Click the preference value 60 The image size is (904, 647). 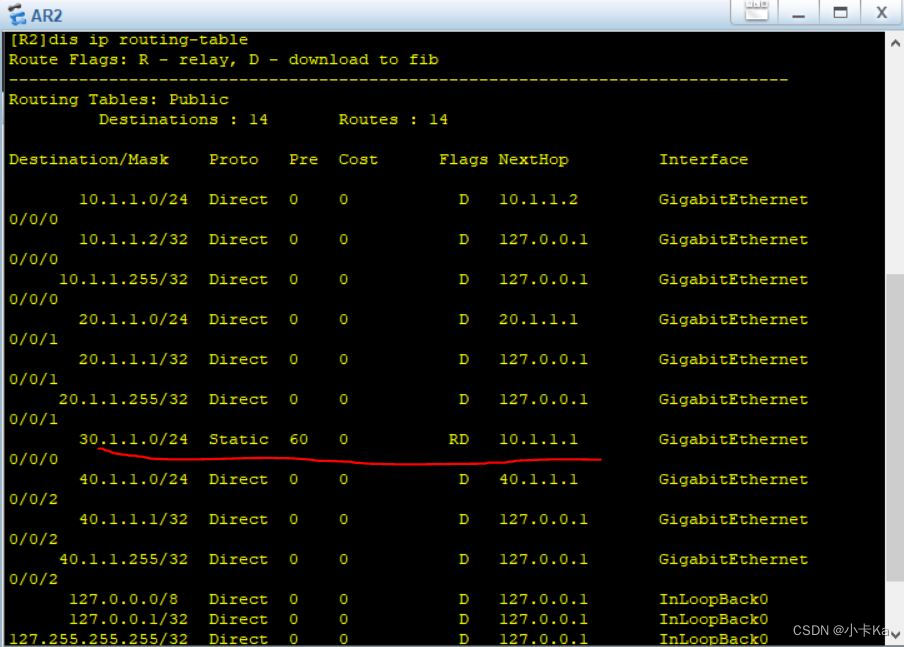coord(299,439)
